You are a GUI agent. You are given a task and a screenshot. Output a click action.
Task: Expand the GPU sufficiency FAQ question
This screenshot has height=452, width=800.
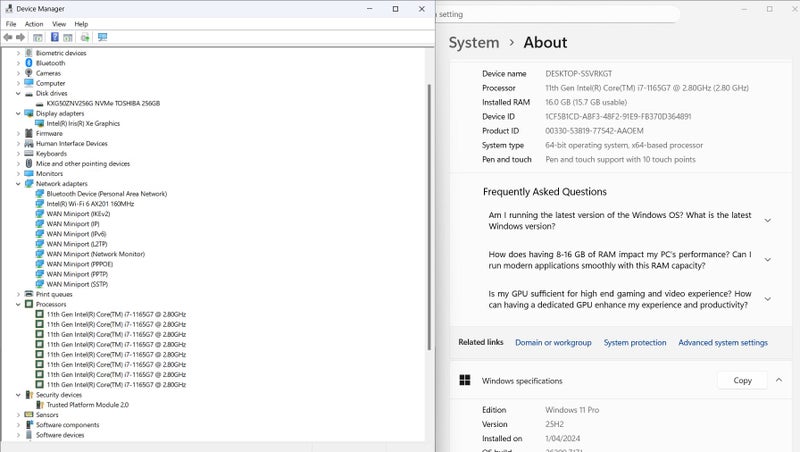(767, 298)
